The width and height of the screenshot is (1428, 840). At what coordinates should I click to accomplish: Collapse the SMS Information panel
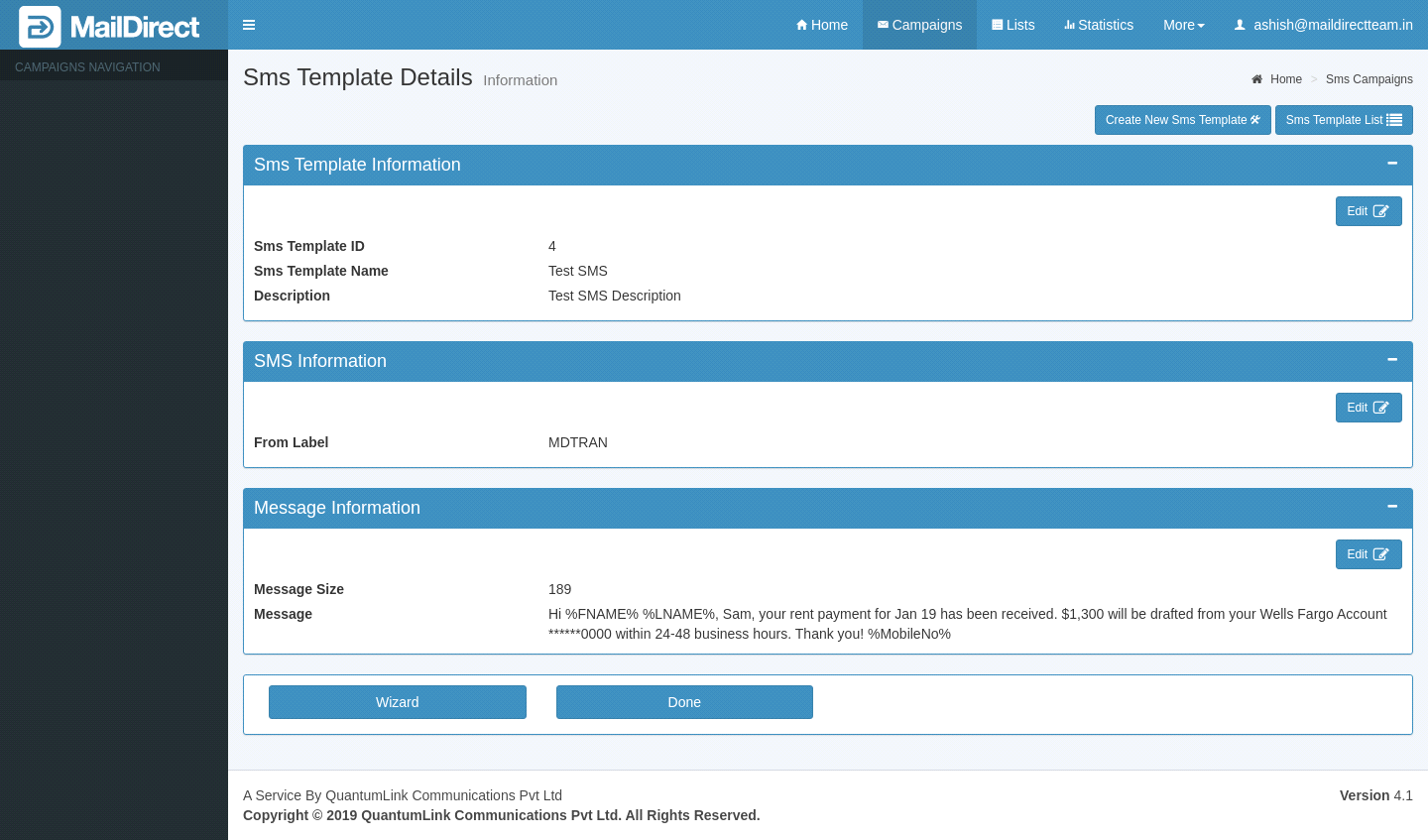(x=1391, y=360)
